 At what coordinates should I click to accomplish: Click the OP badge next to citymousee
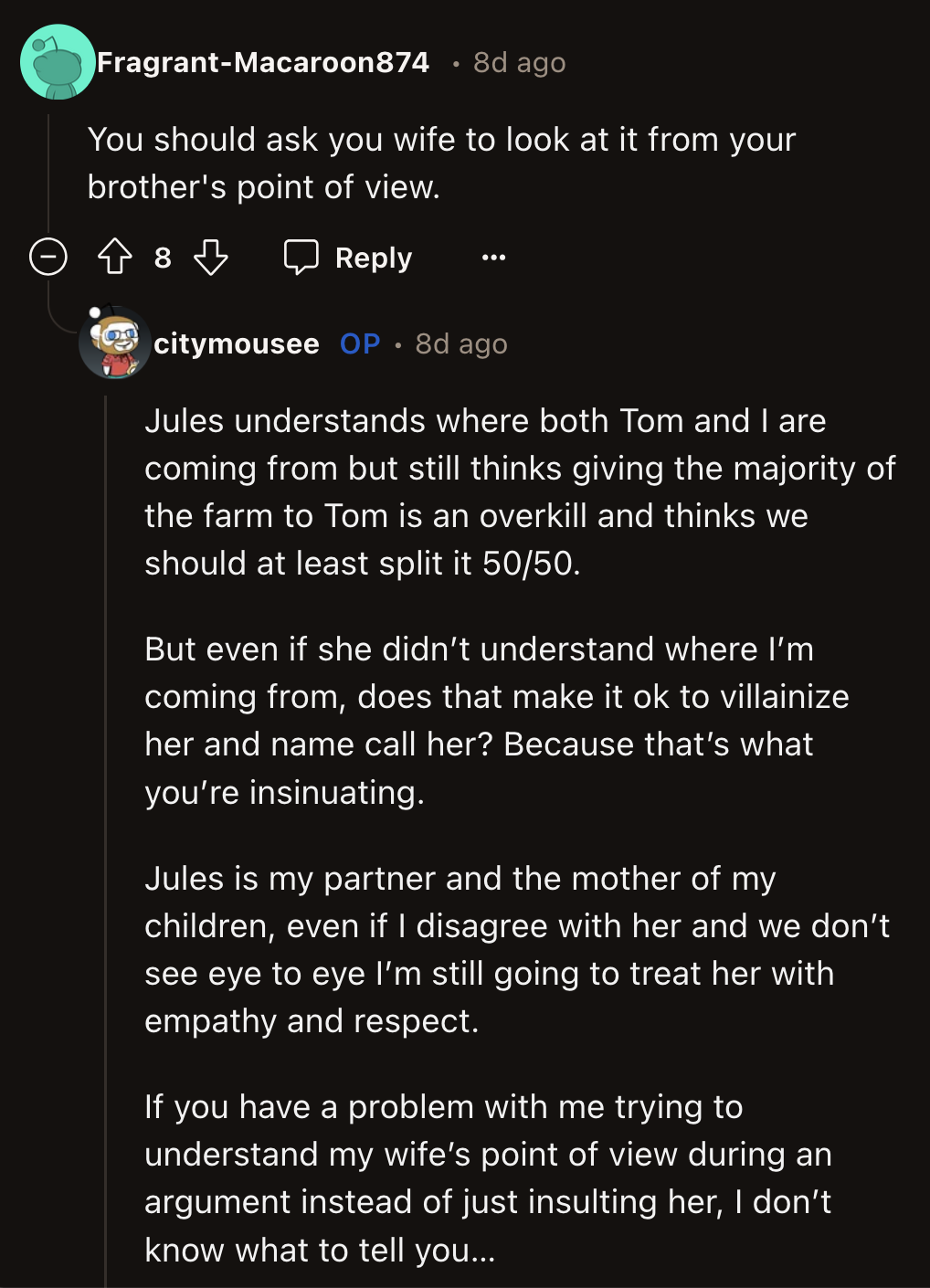click(x=359, y=344)
